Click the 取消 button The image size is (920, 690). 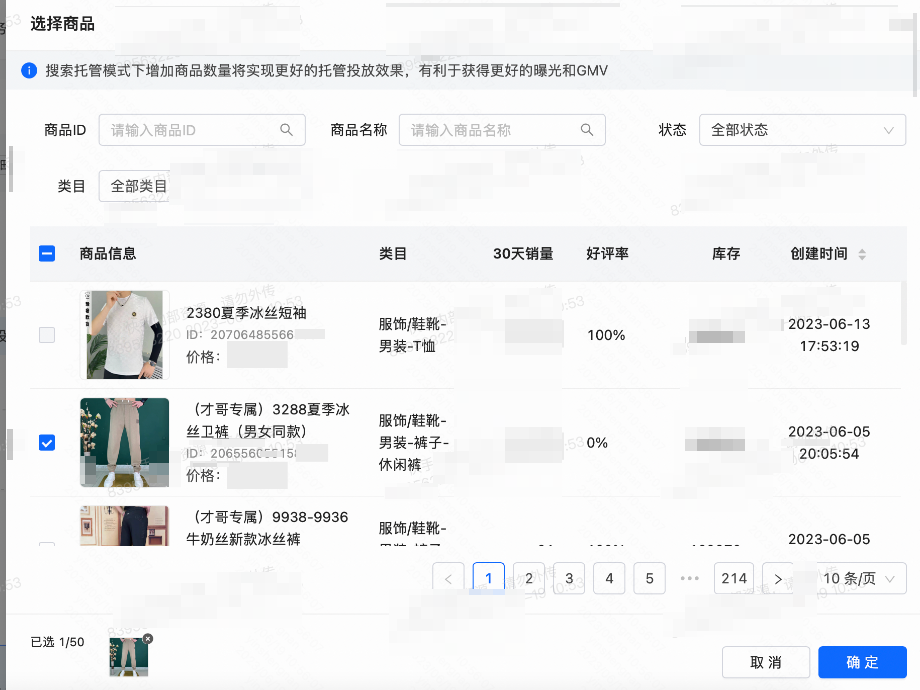tap(766, 662)
